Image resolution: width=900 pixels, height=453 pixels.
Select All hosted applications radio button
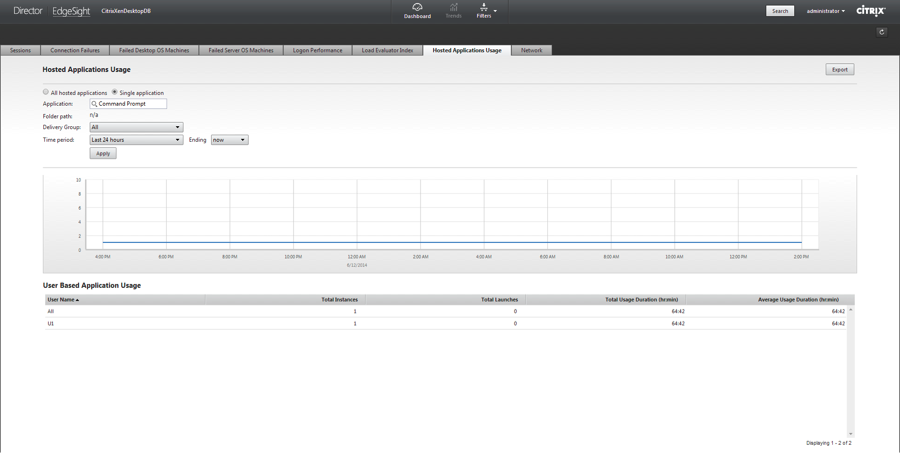(46, 92)
